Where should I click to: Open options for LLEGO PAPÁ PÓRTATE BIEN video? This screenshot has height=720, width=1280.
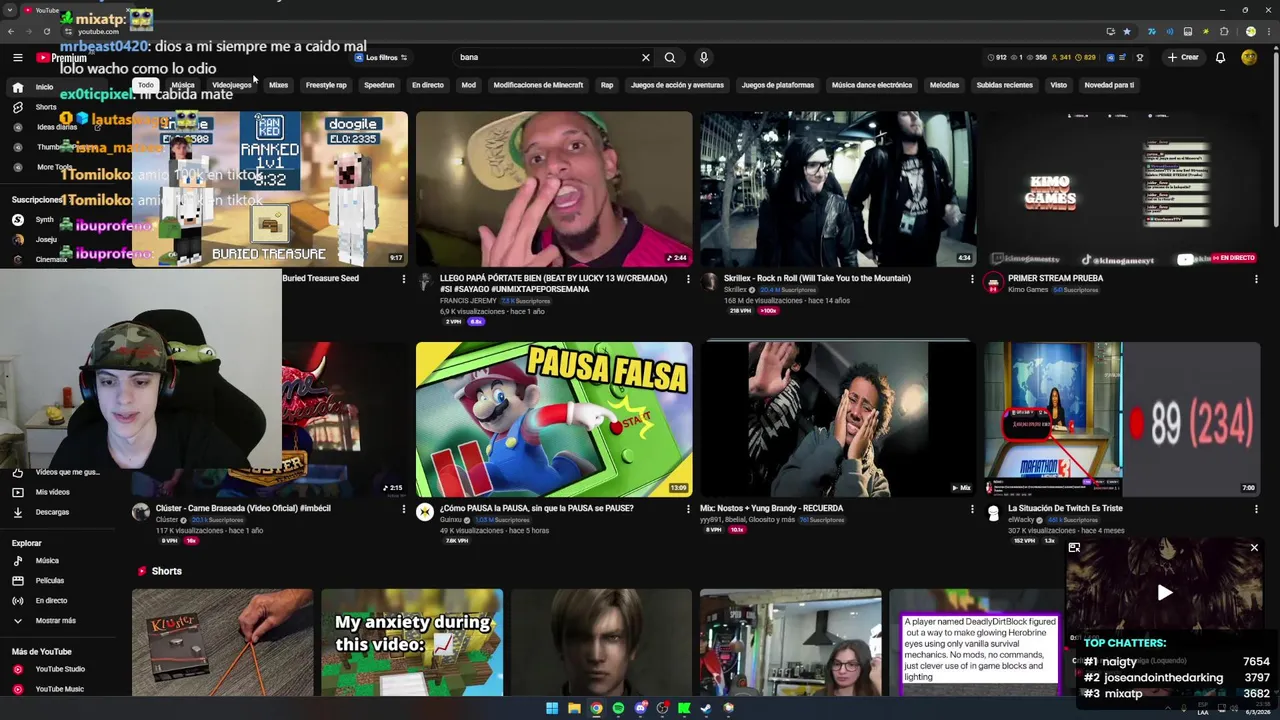pyautogui.click(x=688, y=279)
